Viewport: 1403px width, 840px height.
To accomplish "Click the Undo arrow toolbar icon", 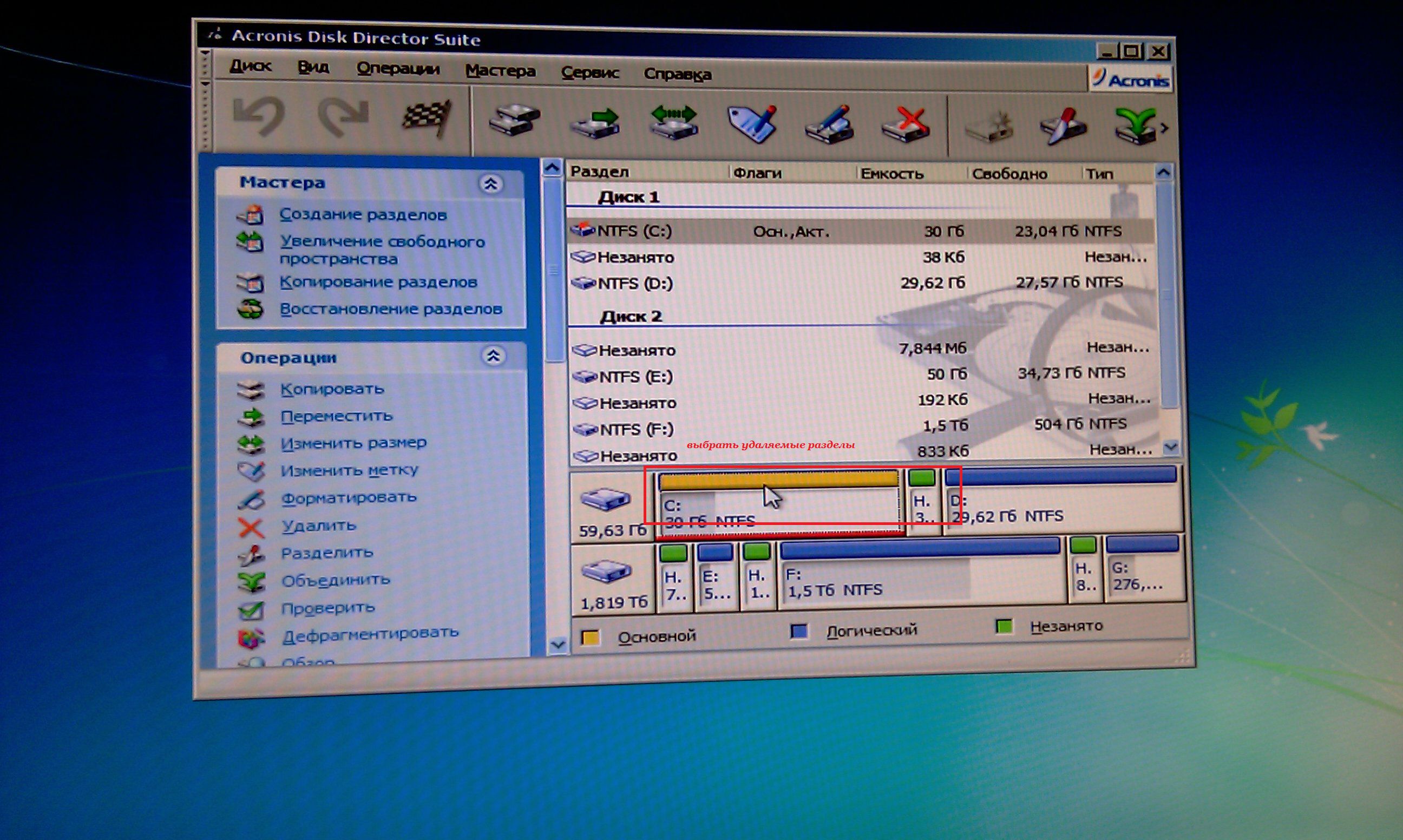I will [259, 116].
